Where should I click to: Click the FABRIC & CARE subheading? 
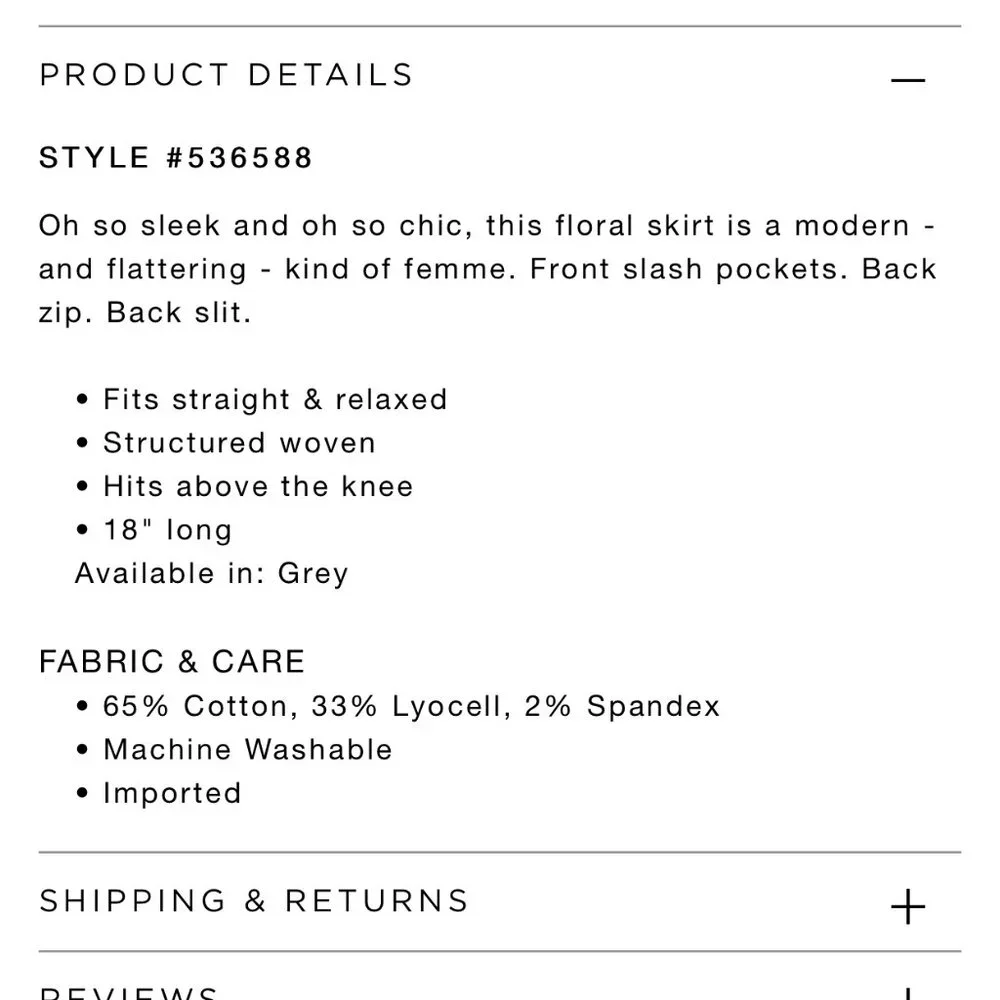click(172, 662)
